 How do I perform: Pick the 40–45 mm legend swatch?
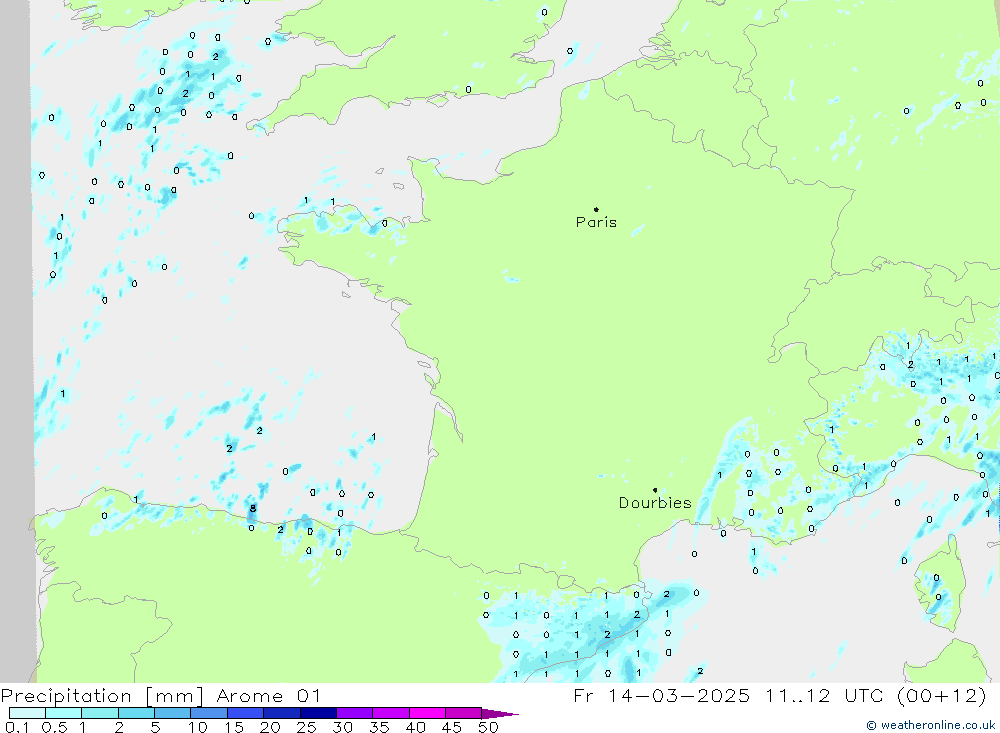(x=427, y=713)
